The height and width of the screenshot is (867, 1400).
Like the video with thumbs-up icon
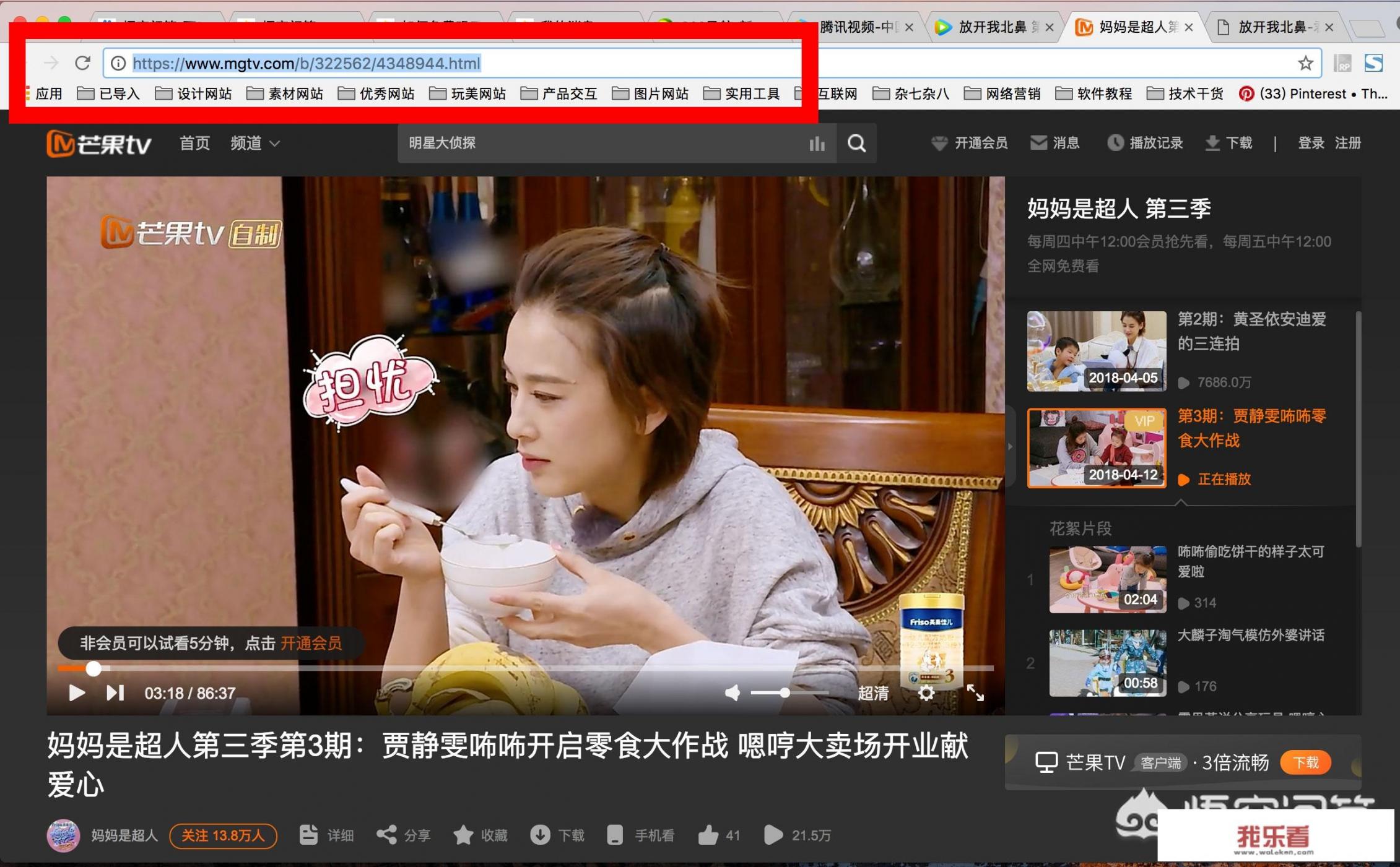708,835
